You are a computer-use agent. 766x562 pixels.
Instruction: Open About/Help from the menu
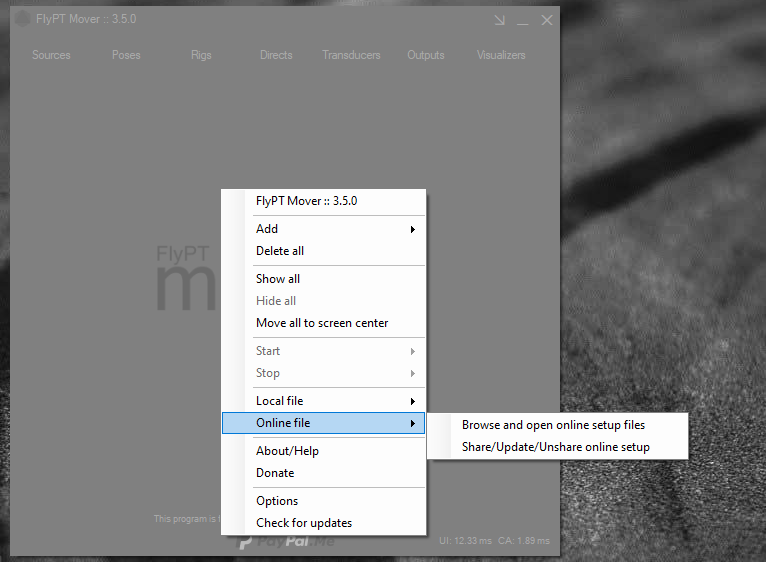click(x=287, y=451)
